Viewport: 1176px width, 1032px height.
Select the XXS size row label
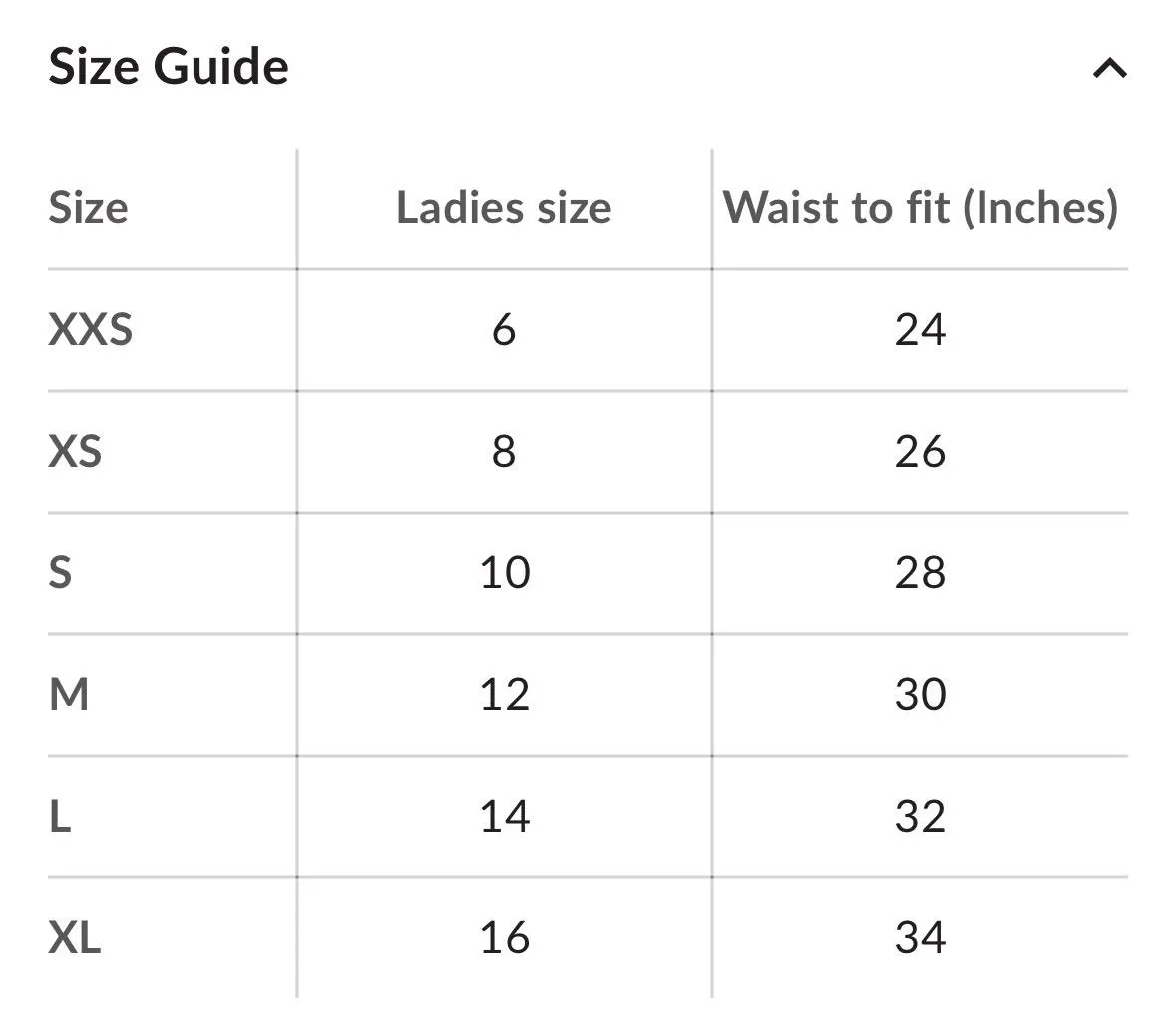click(90, 330)
